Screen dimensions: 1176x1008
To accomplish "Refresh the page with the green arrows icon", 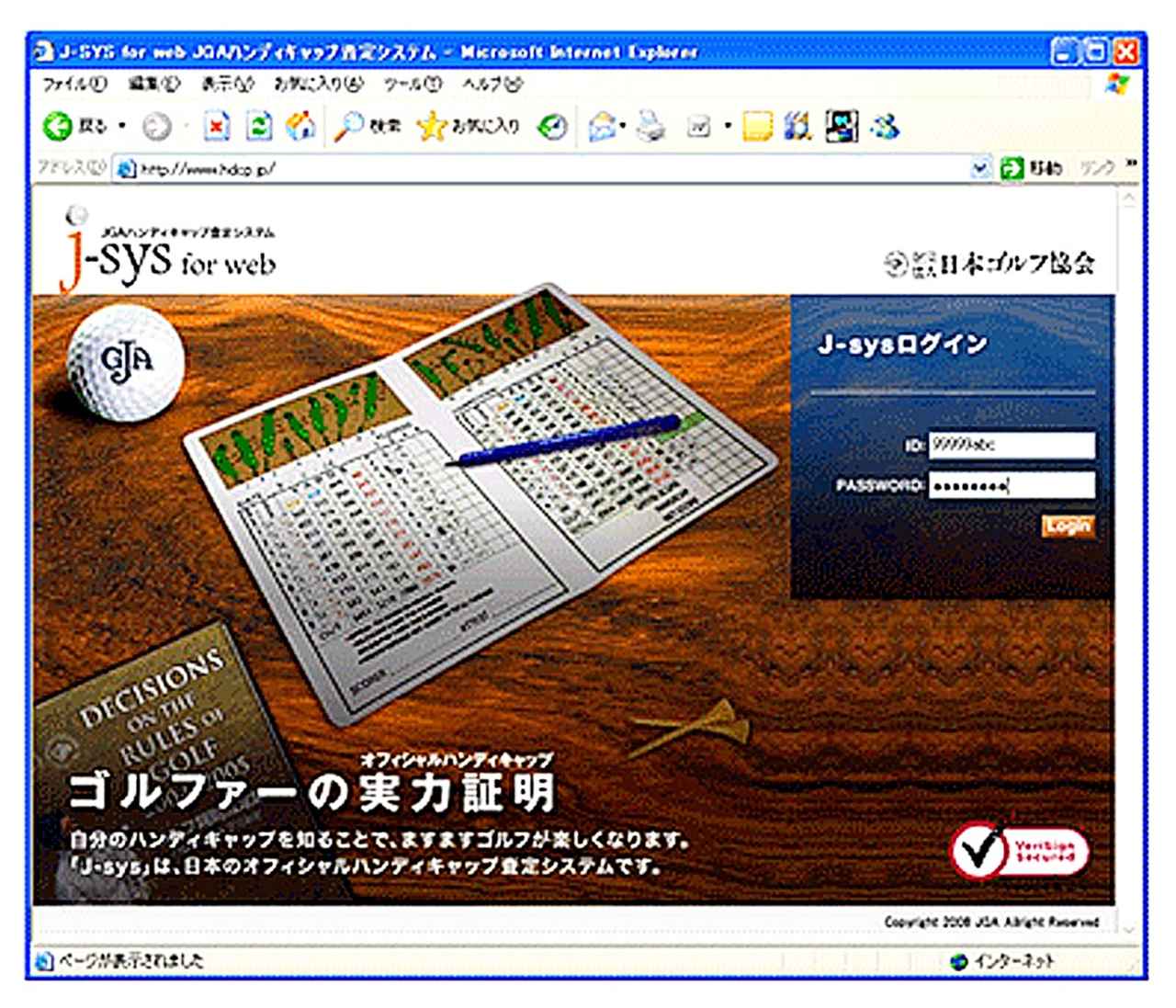I will click(x=260, y=127).
